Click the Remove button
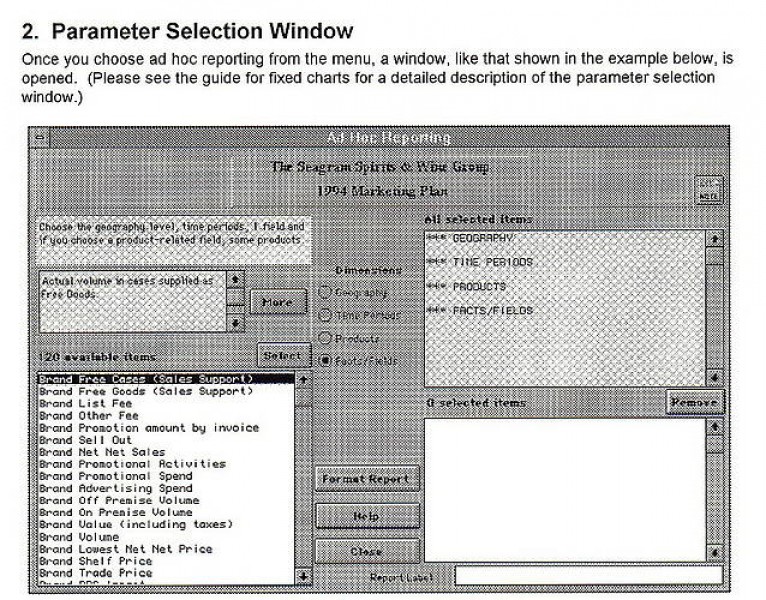The height and width of the screenshot is (600, 766). pos(693,402)
